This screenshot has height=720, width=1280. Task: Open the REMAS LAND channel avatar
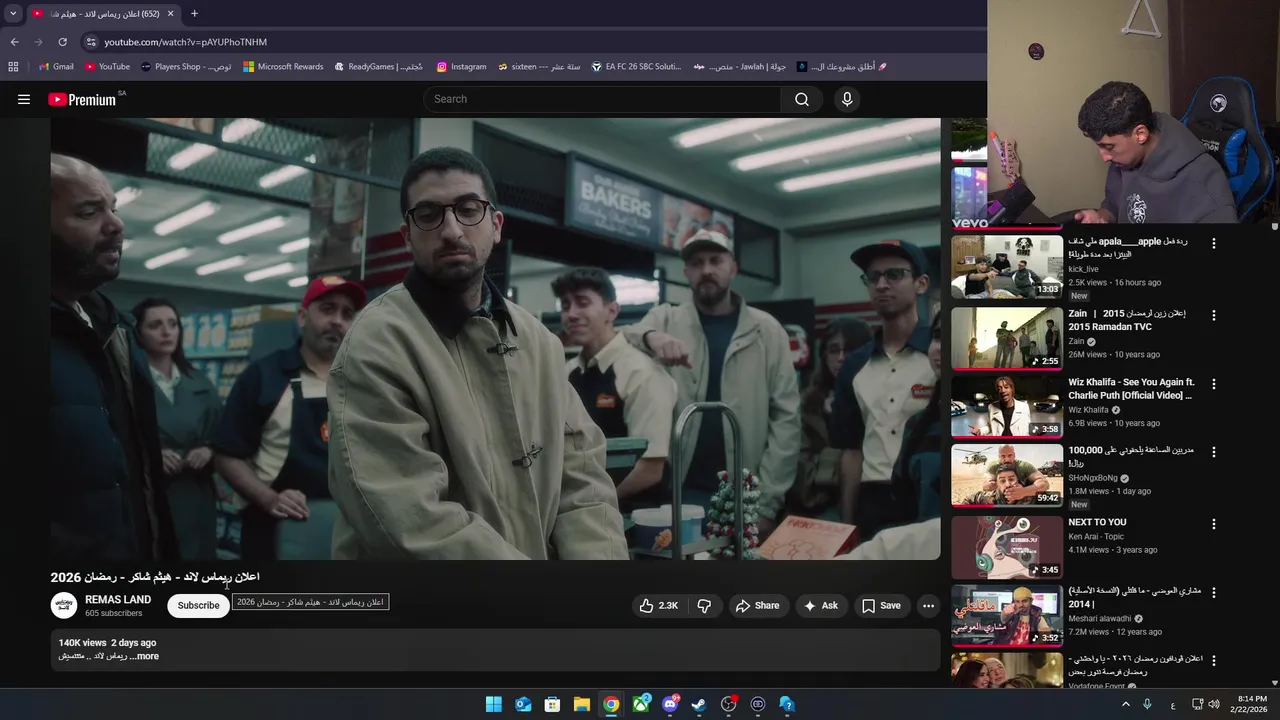pyautogui.click(x=64, y=605)
